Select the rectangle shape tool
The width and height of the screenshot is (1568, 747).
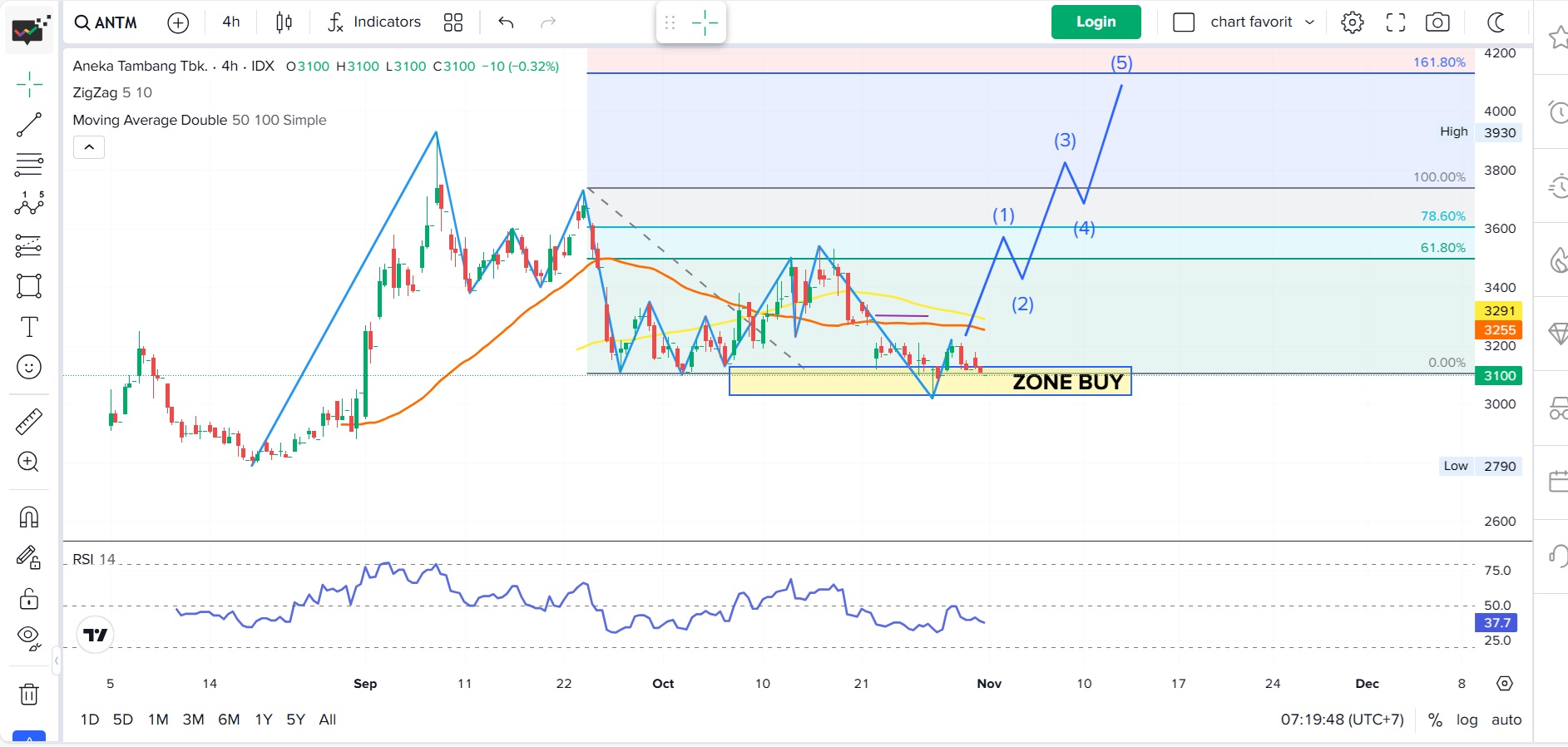[x=29, y=286]
